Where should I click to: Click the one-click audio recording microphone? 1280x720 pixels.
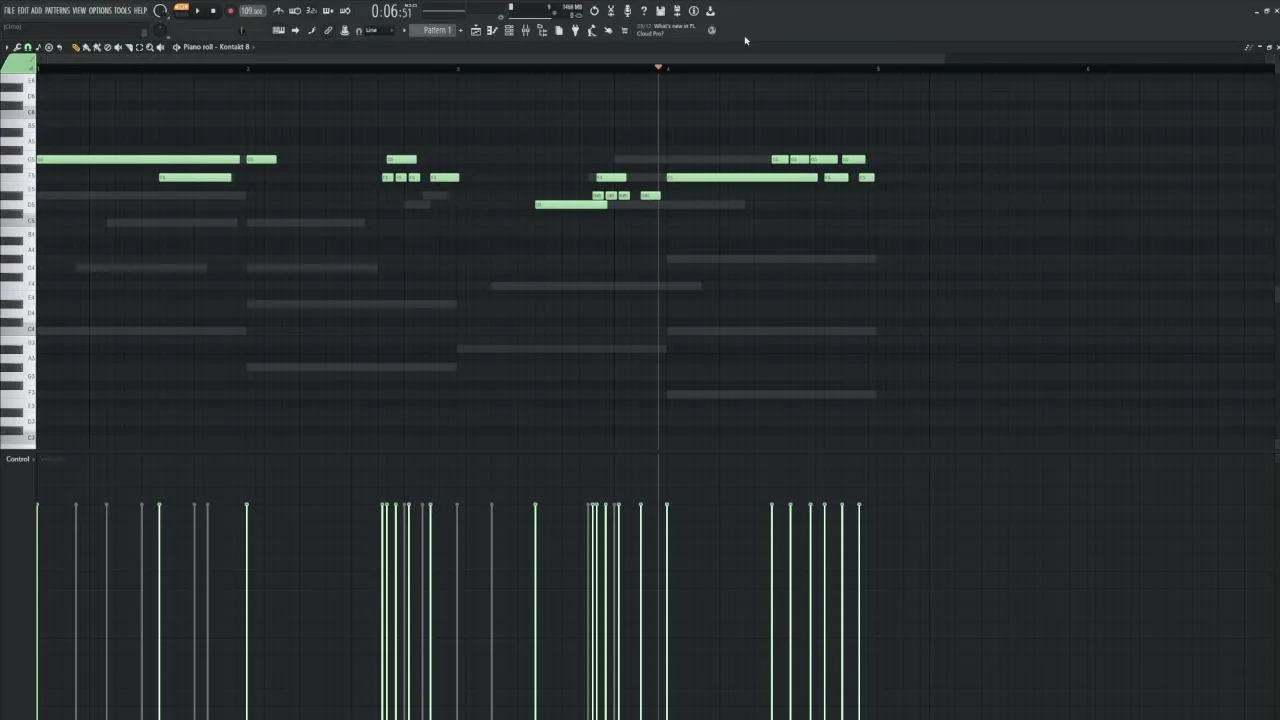(x=627, y=11)
